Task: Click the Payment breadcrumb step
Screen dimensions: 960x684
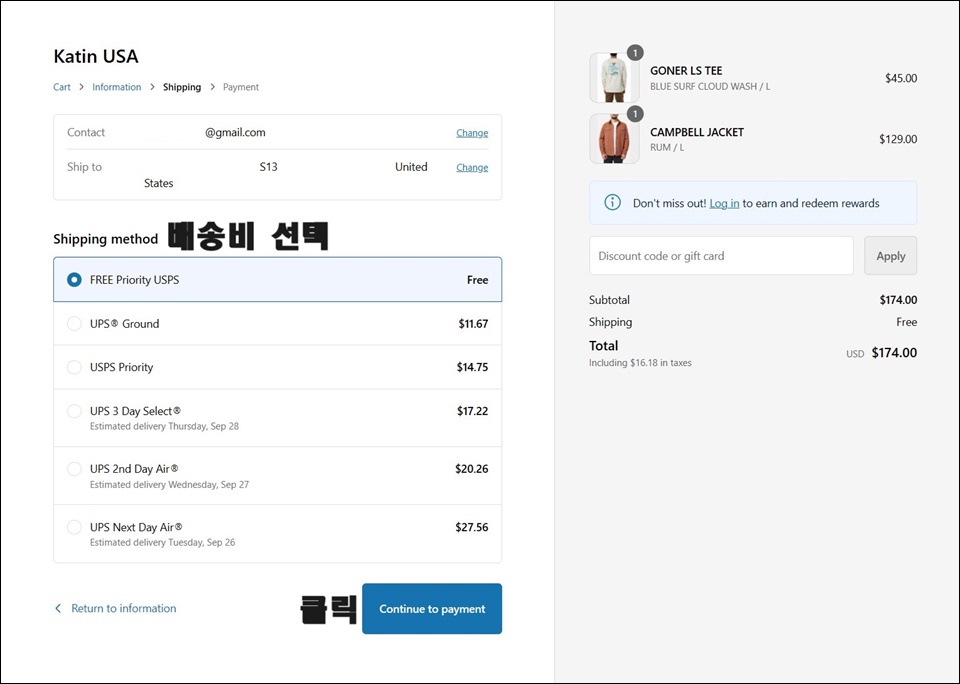Action: pos(241,87)
